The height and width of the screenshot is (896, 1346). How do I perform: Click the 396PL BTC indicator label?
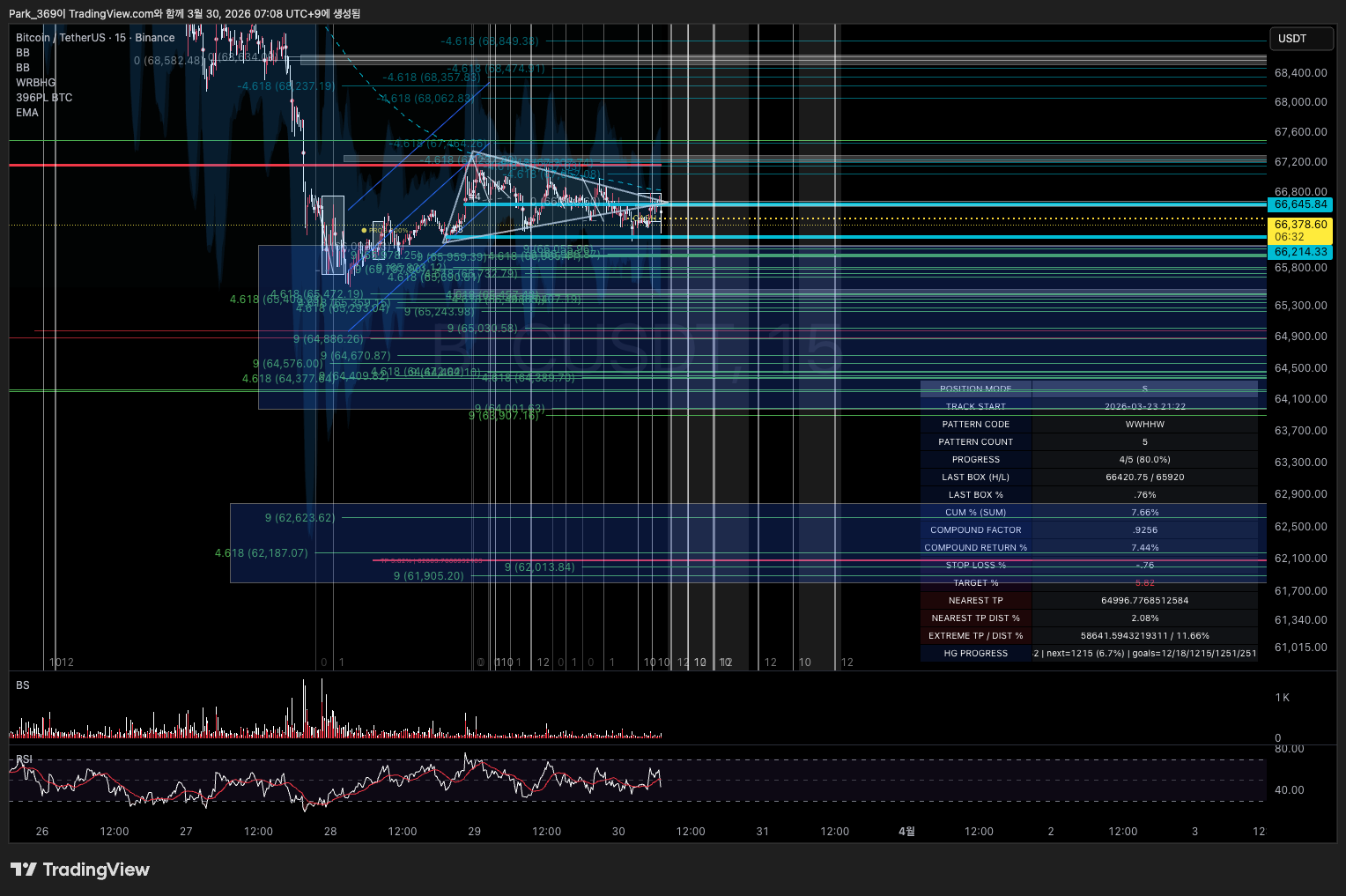44,98
